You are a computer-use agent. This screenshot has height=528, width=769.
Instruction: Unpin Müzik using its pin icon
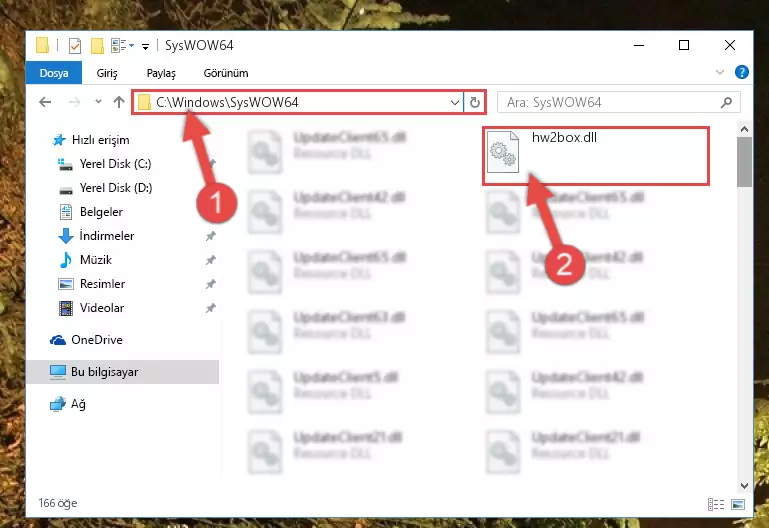pos(210,260)
